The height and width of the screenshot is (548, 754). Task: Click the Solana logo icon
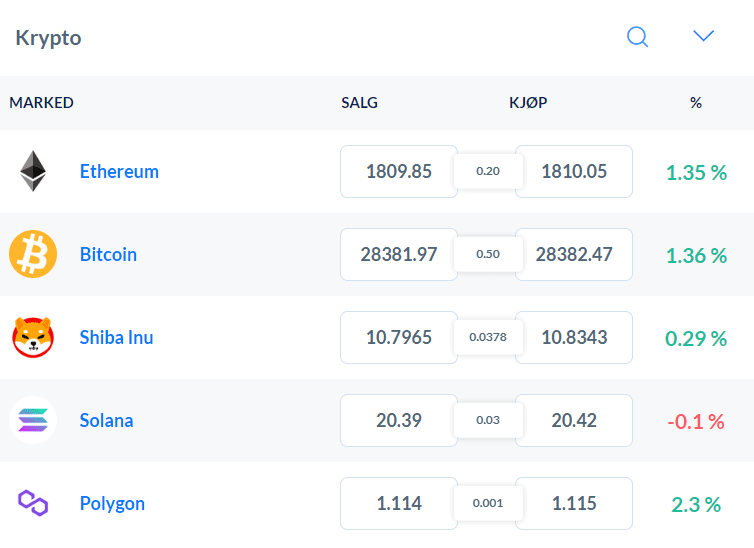pyautogui.click(x=33, y=420)
